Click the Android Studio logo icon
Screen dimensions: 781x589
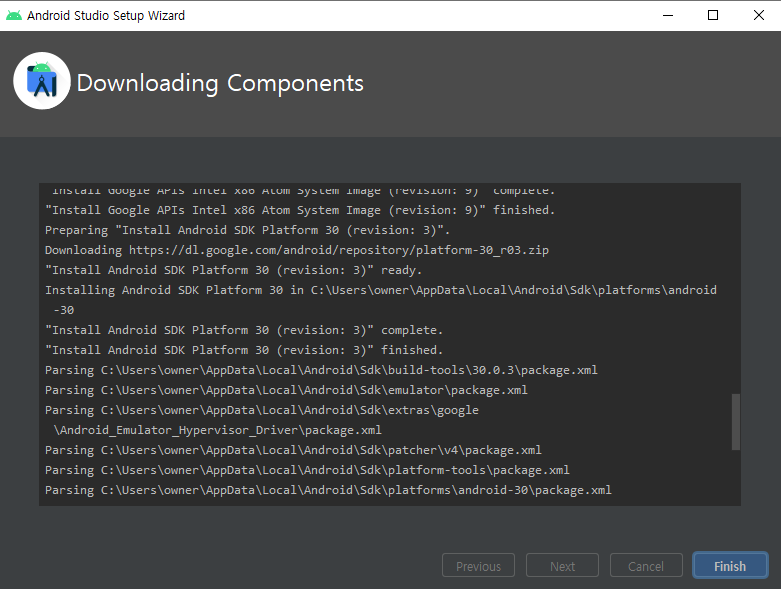tap(42, 81)
